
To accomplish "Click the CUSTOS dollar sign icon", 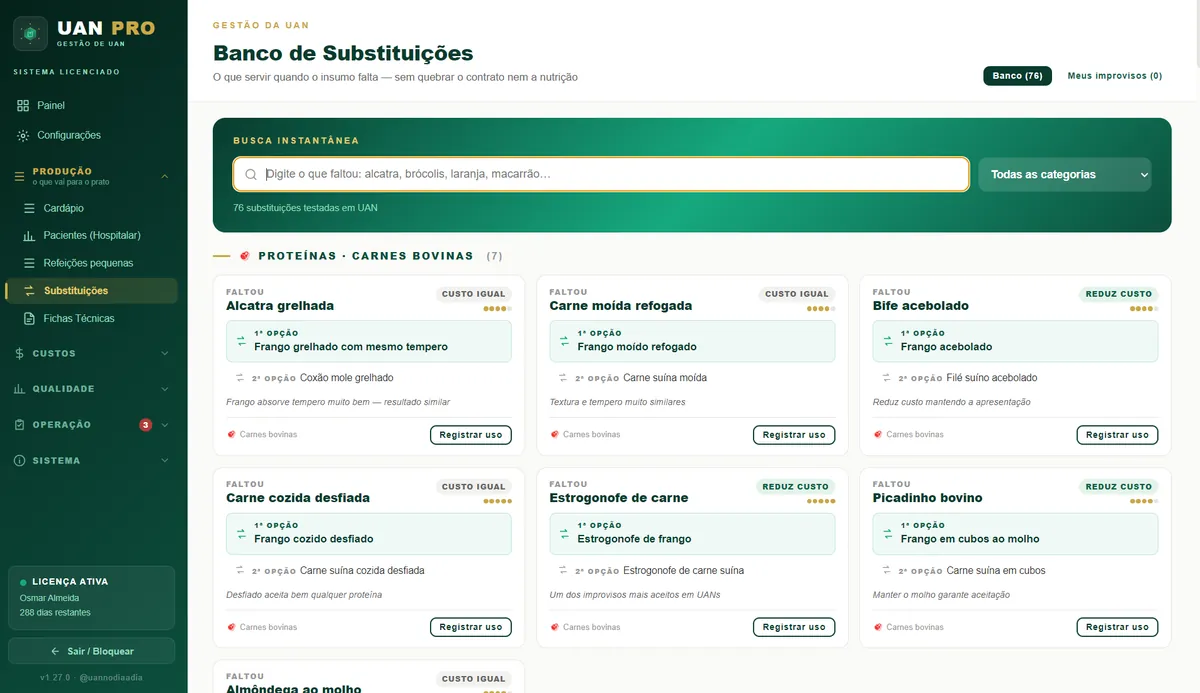I will [20, 353].
